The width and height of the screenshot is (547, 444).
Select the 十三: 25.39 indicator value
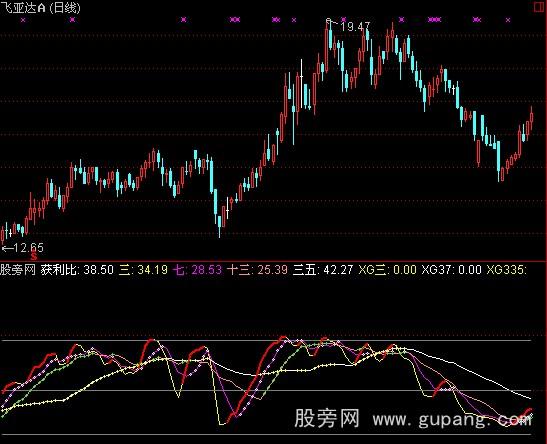[257, 270]
